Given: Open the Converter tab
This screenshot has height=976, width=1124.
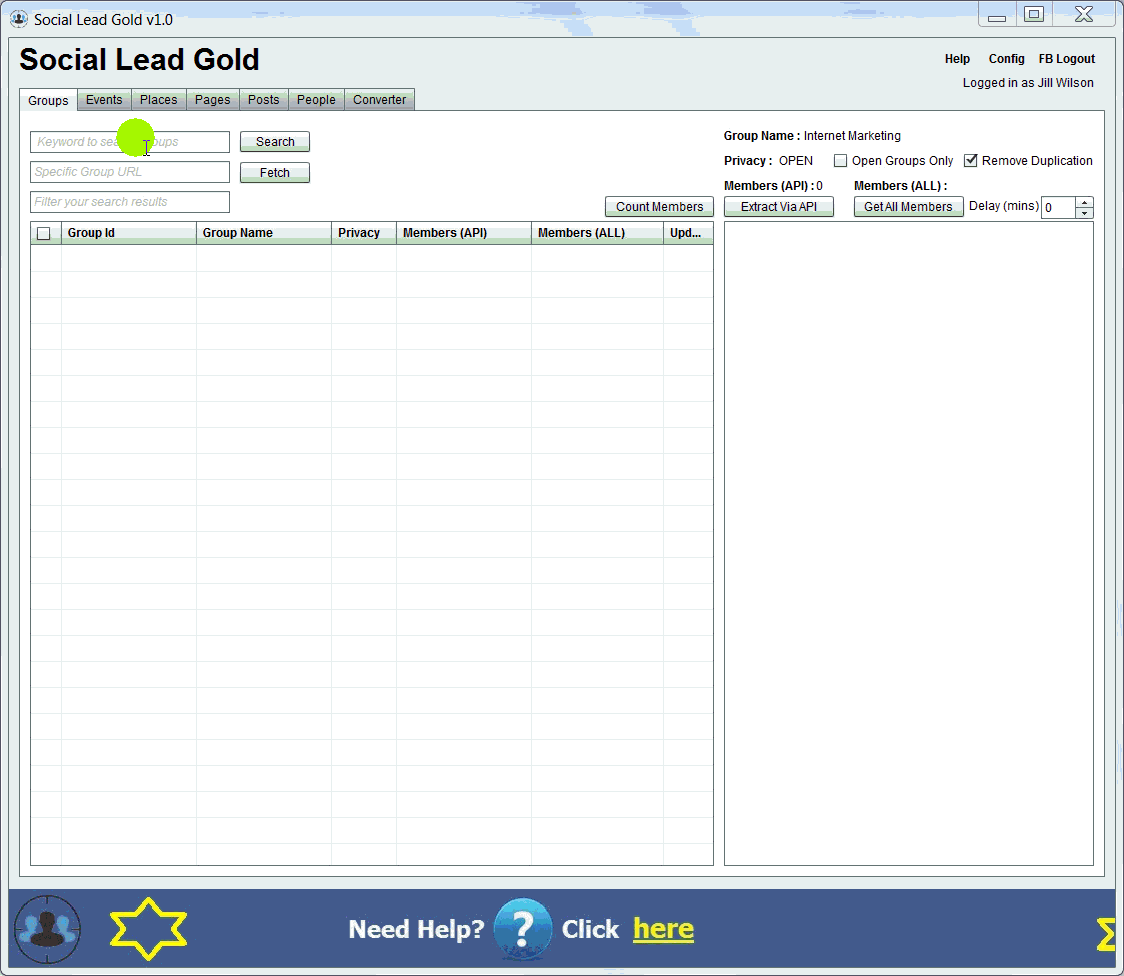Looking at the screenshot, I should (x=379, y=100).
